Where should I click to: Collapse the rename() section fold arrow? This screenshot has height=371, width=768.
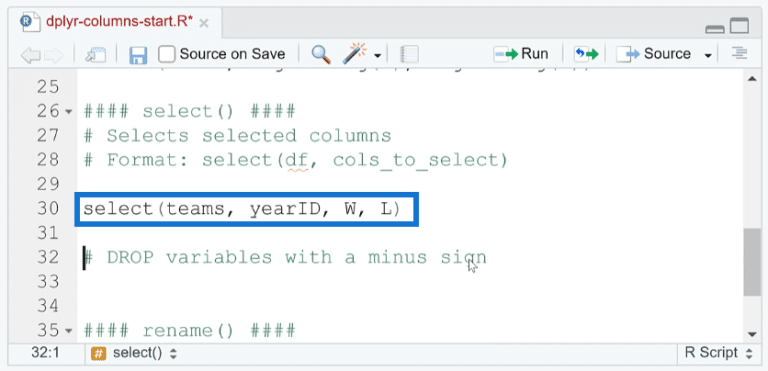point(69,331)
